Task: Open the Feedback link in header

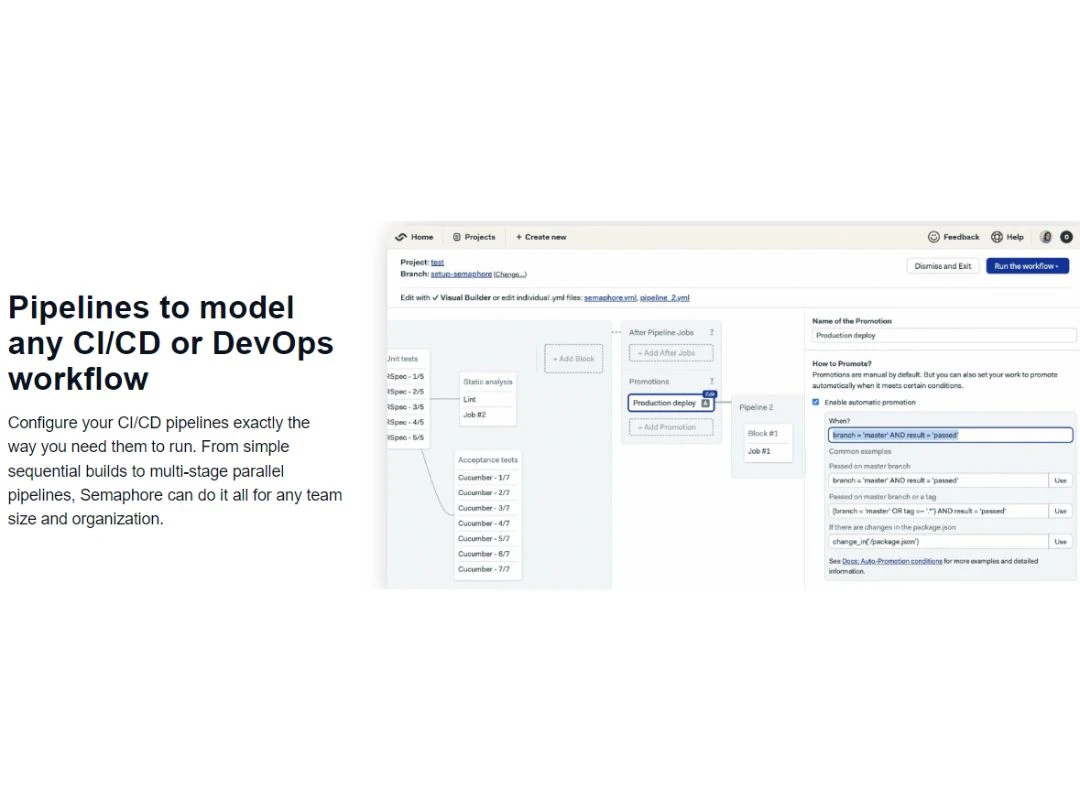Action: click(x=961, y=237)
